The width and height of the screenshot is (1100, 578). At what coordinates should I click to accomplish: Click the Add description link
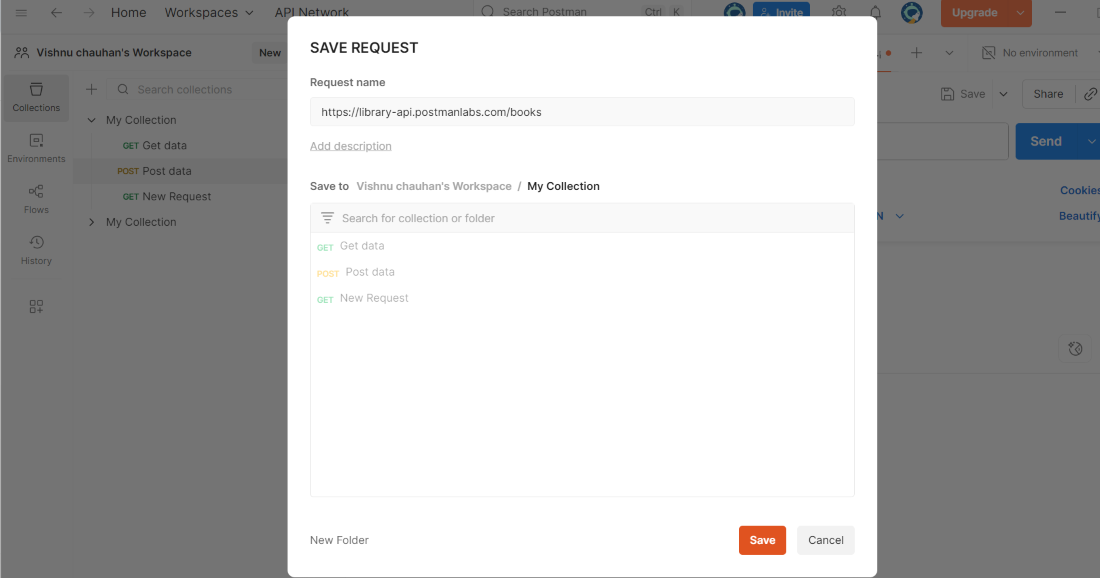click(351, 146)
